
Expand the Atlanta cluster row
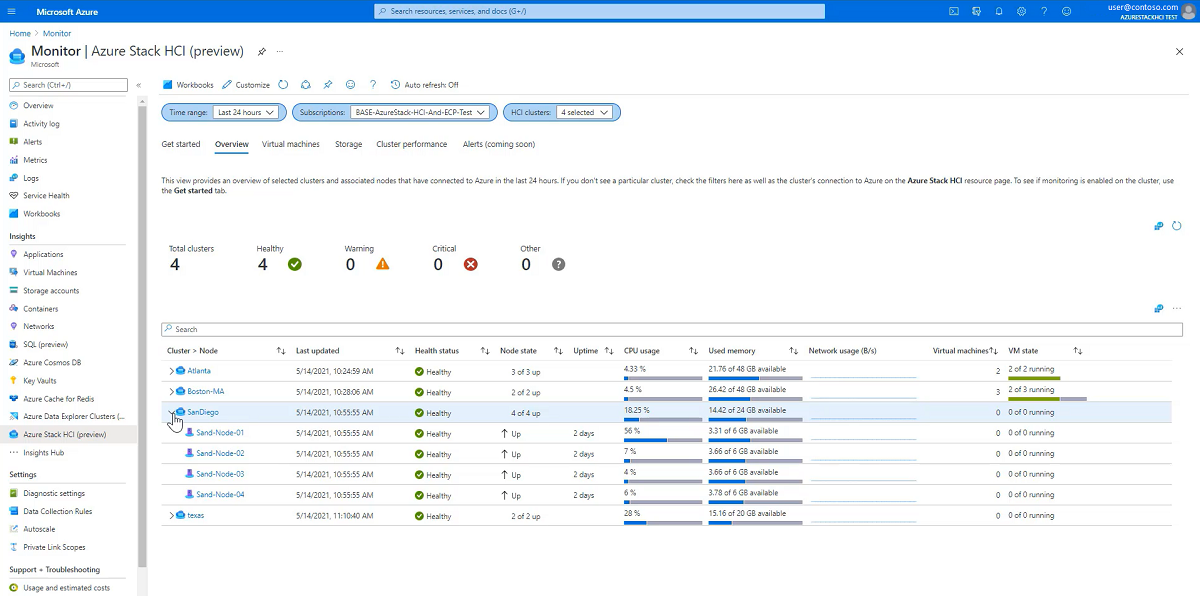(171, 371)
